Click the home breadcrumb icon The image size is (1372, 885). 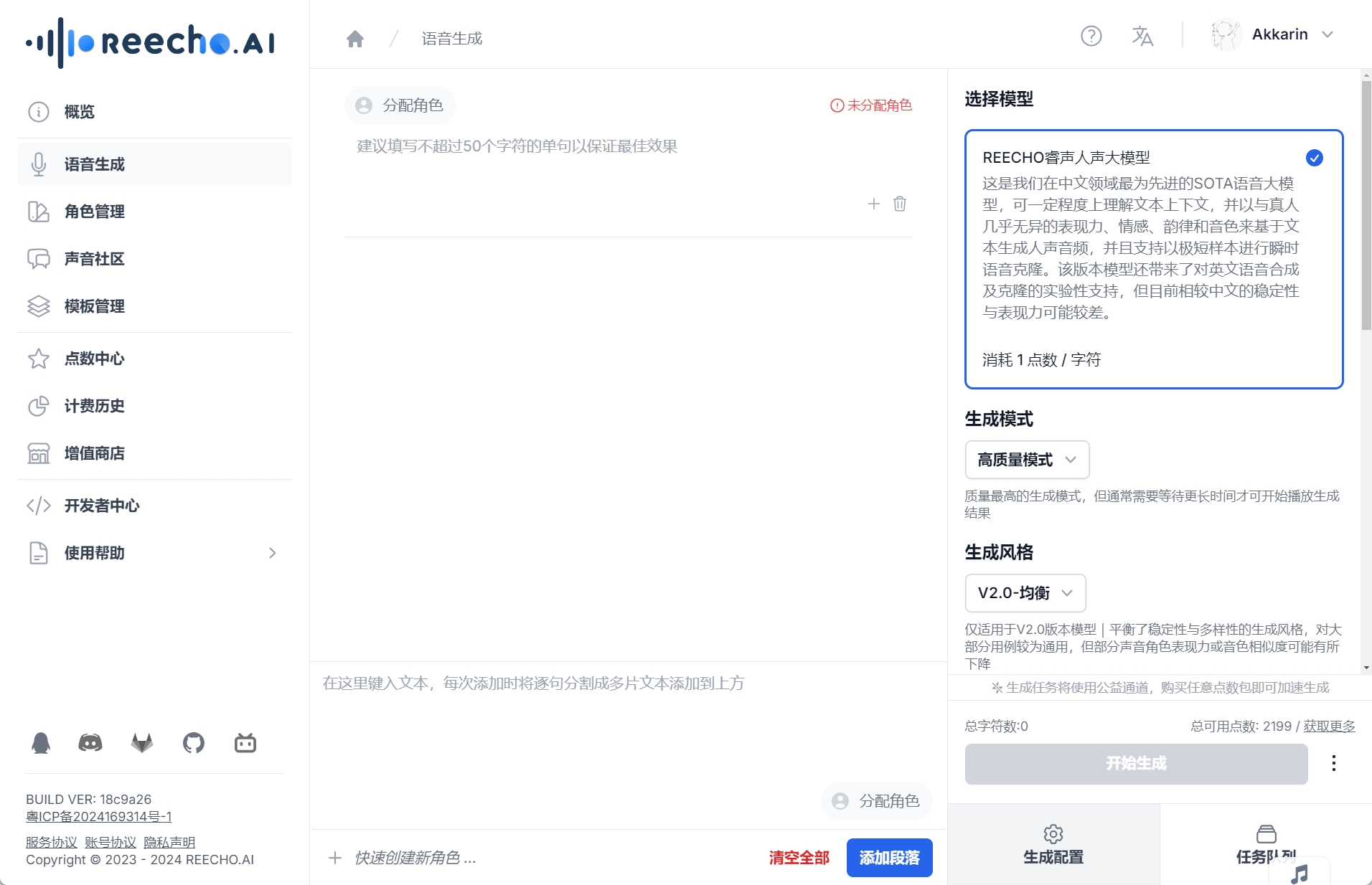click(x=355, y=39)
